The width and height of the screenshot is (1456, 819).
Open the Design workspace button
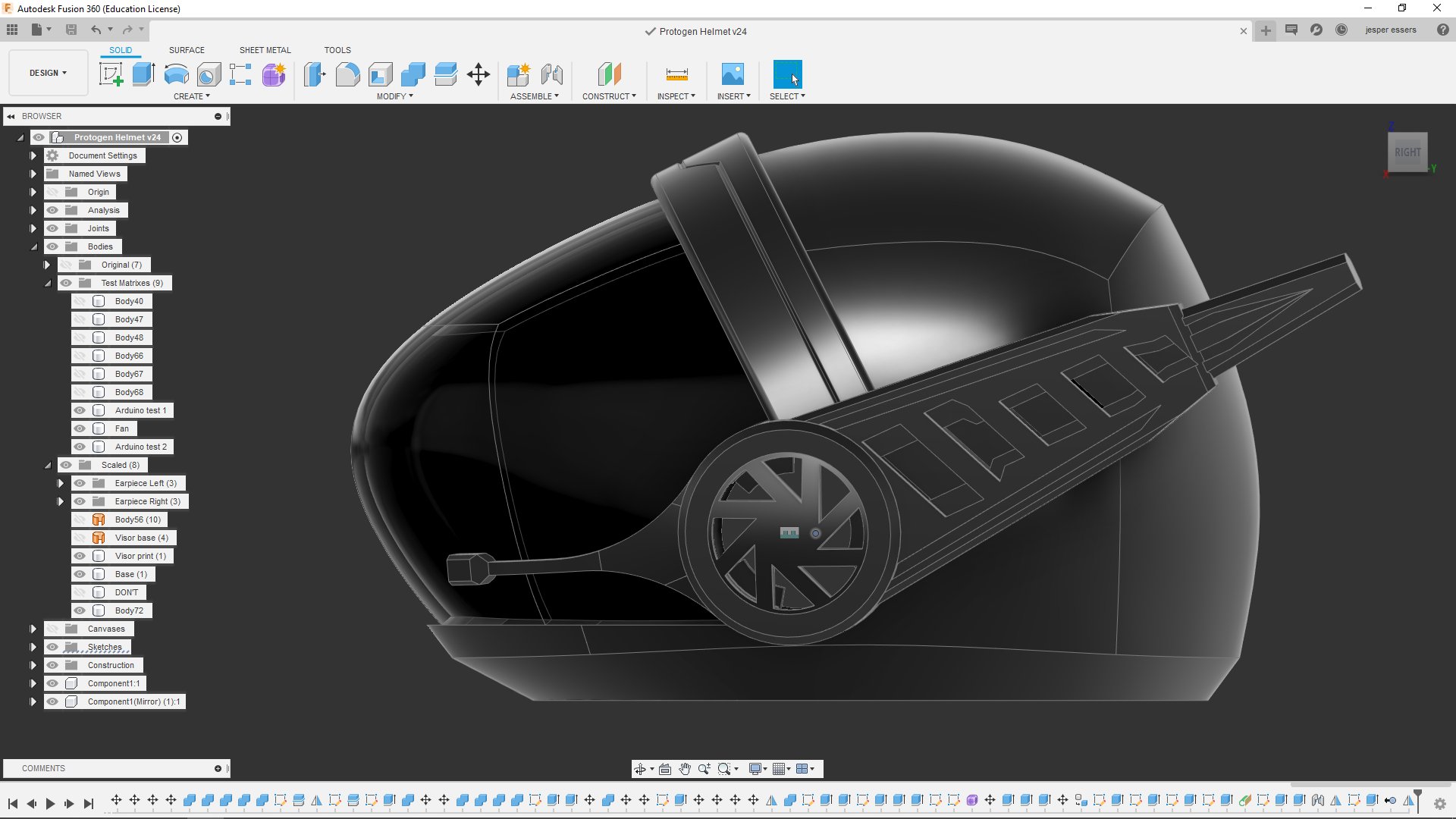(48, 73)
